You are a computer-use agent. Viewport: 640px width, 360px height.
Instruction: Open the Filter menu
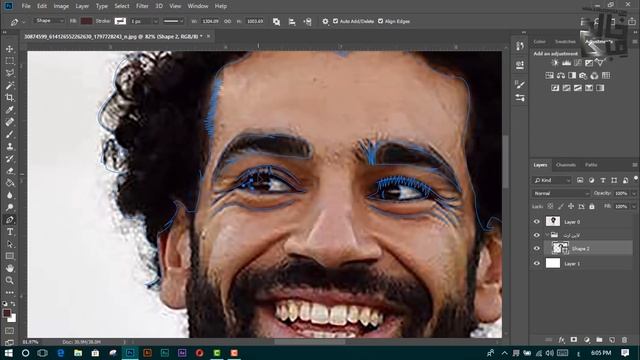(142, 6)
